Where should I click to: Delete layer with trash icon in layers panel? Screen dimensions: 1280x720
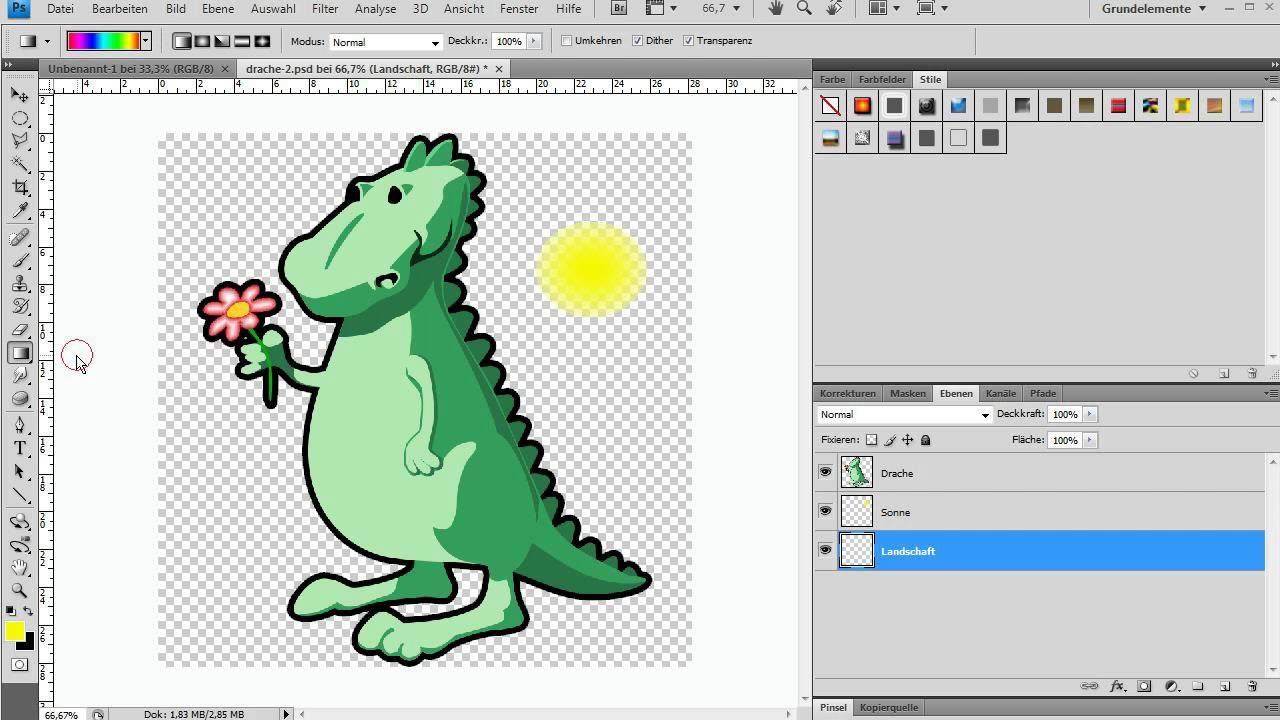[x=1252, y=687]
